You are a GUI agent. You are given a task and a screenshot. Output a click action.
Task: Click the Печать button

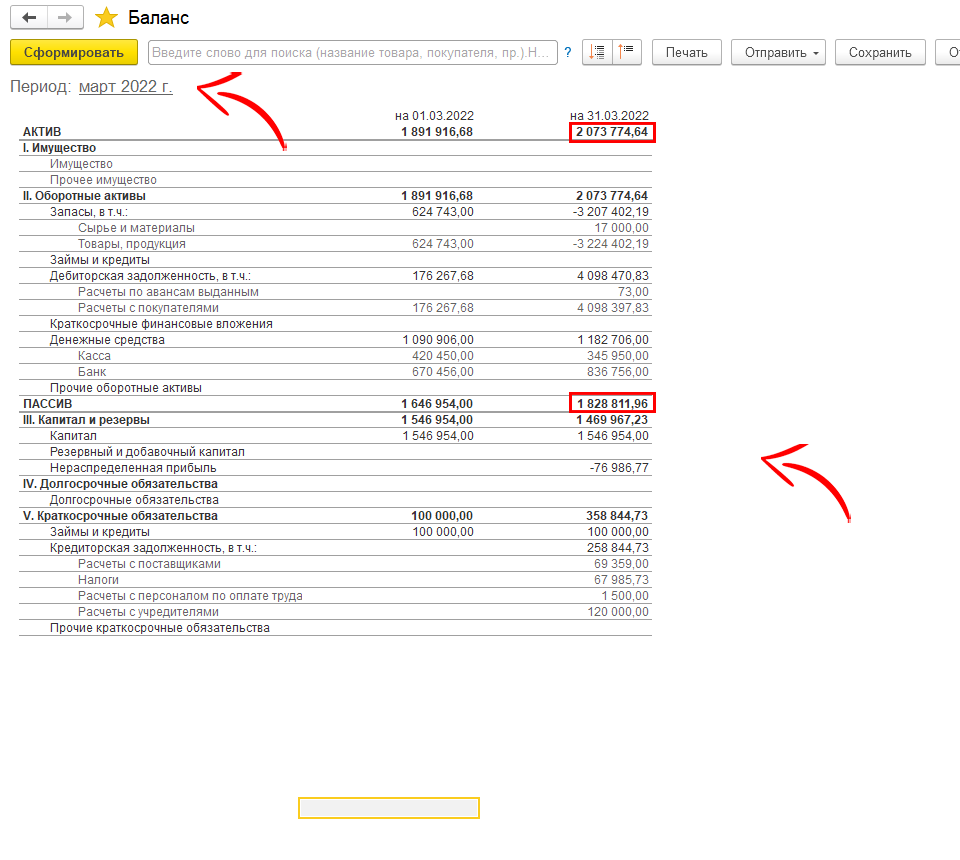pyautogui.click(x=686, y=53)
